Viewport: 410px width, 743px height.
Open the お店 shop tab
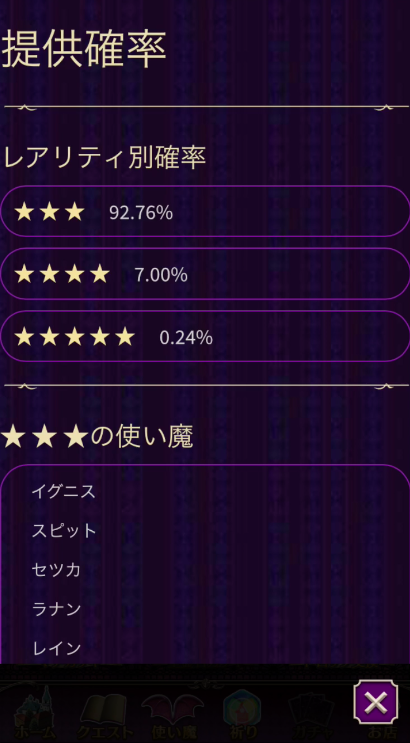coord(383,732)
